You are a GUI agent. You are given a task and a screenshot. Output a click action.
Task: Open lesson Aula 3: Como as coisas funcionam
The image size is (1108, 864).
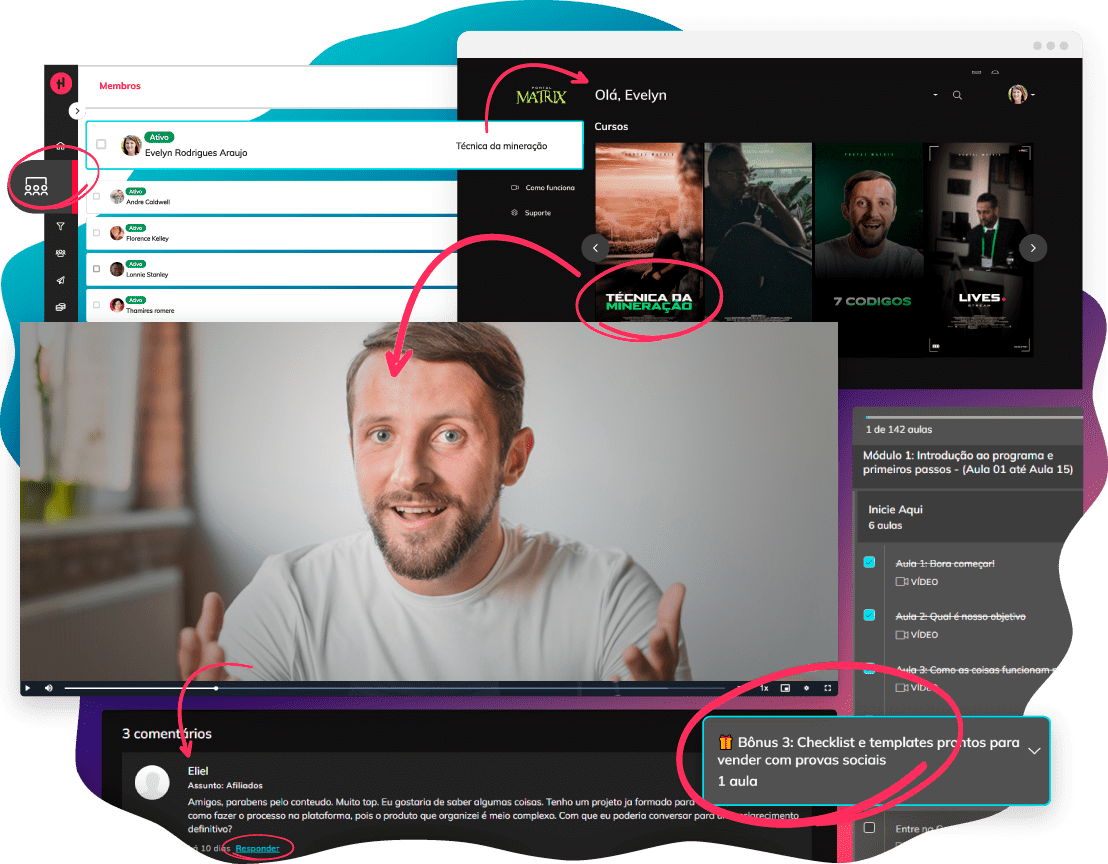point(975,670)
